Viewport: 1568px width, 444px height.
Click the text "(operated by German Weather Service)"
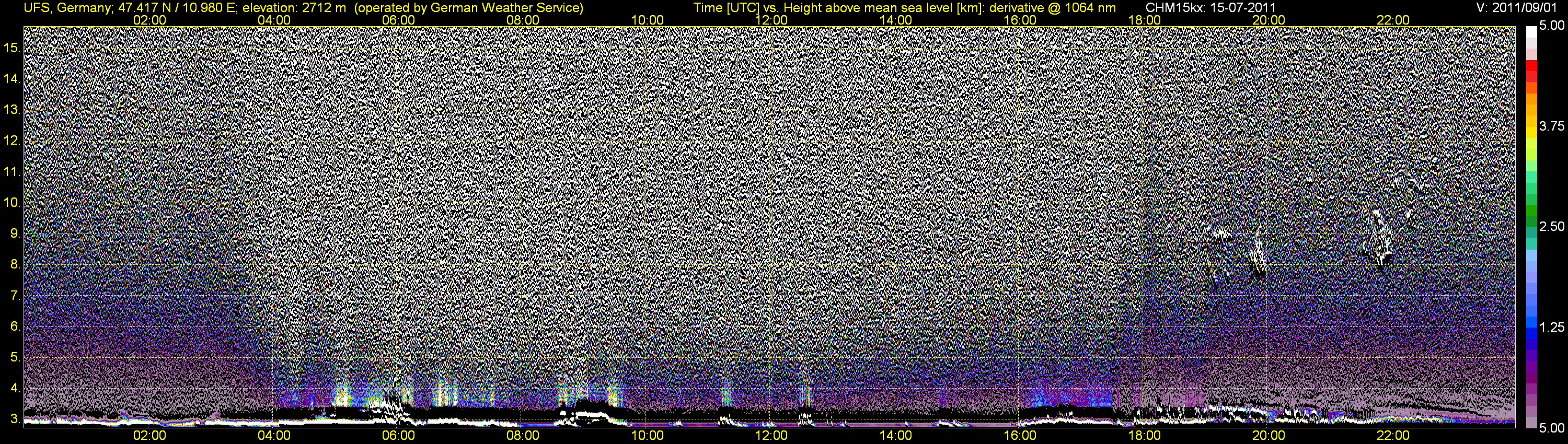click(469, 7)
